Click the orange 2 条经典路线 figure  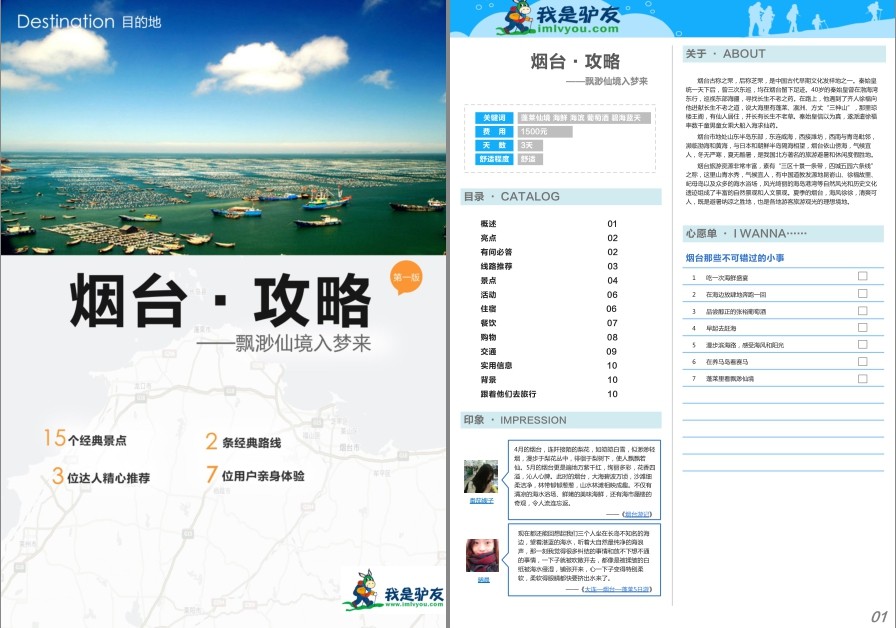pos(243,442)
